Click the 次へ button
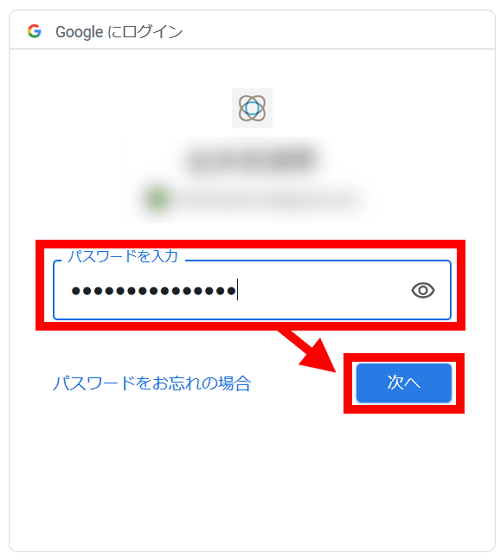The height and width of the screenshot is (560, 501). click(x=404, y=383)
